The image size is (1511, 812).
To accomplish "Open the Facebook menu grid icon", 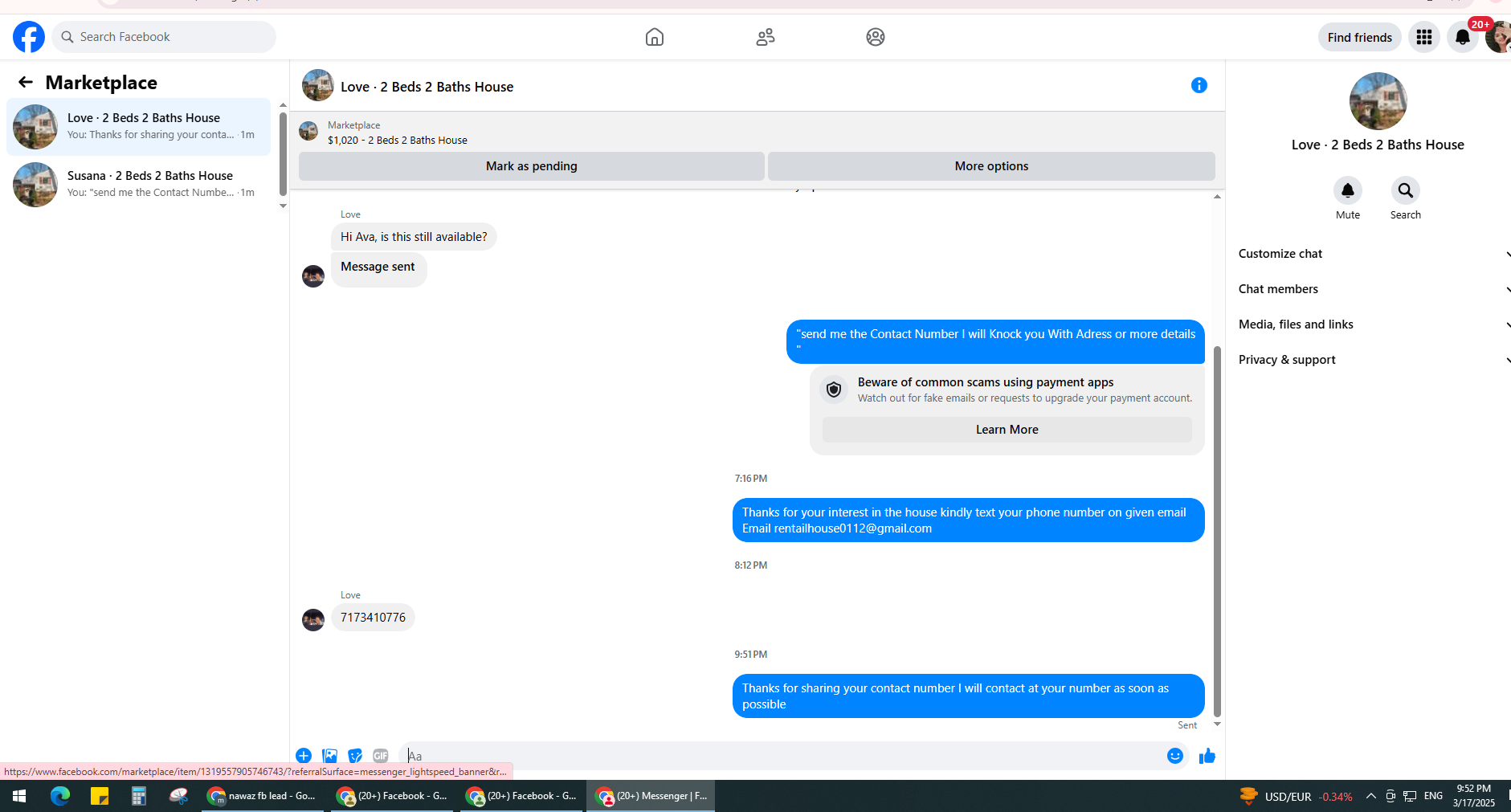I will [1424, 37].
